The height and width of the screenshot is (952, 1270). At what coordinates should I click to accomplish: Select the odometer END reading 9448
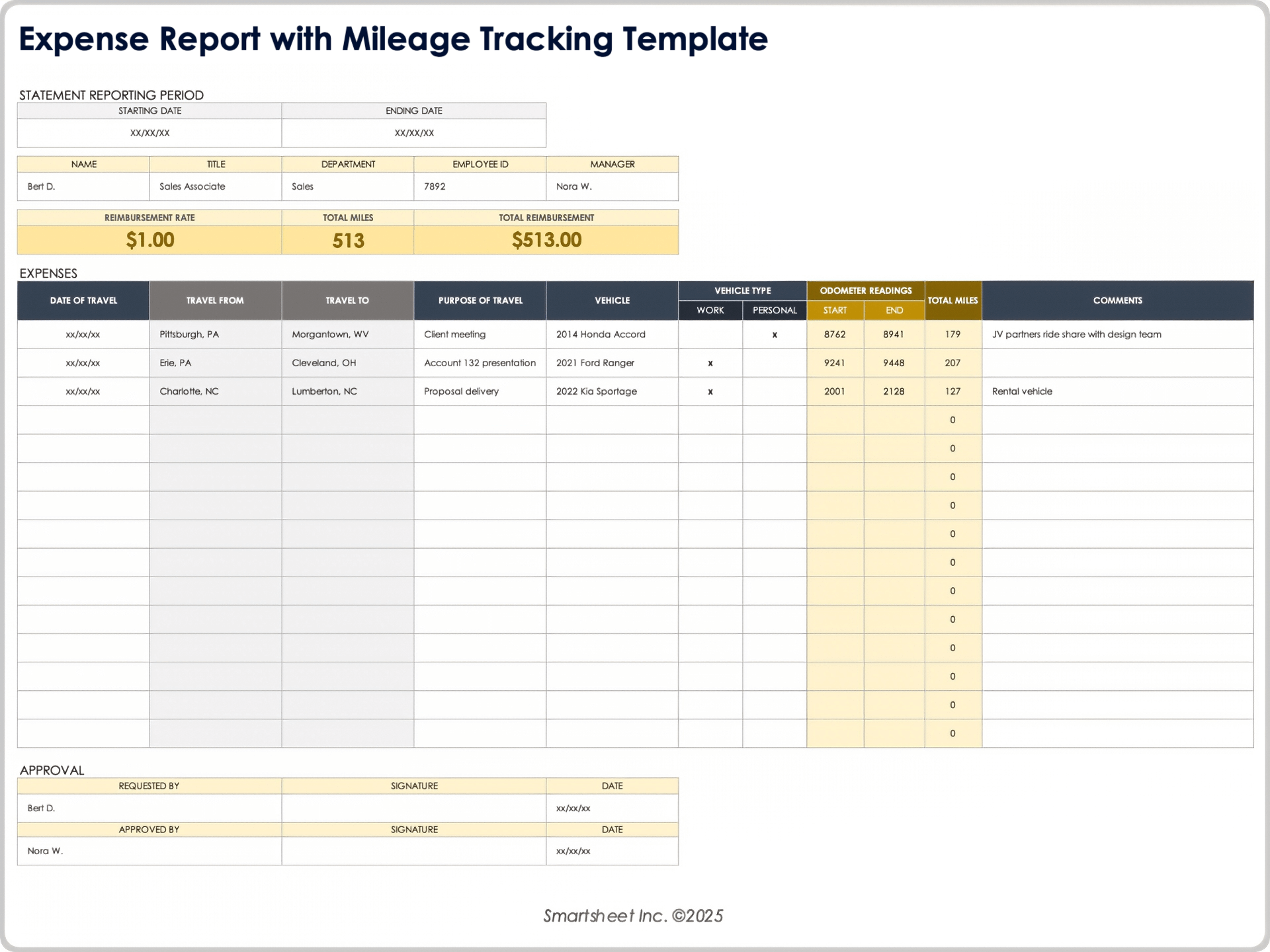coord(894,363)
